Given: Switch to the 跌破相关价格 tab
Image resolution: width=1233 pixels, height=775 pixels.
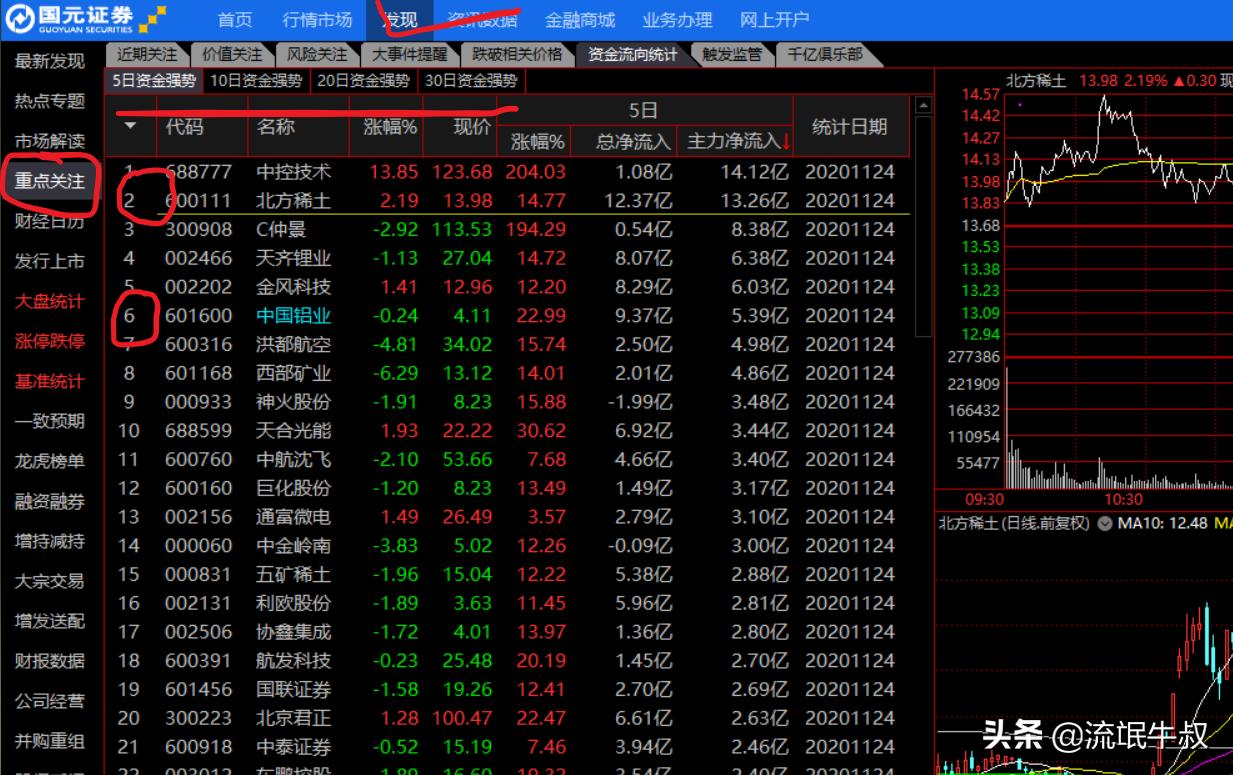Looking at the screenshot, I should (517, 54).
